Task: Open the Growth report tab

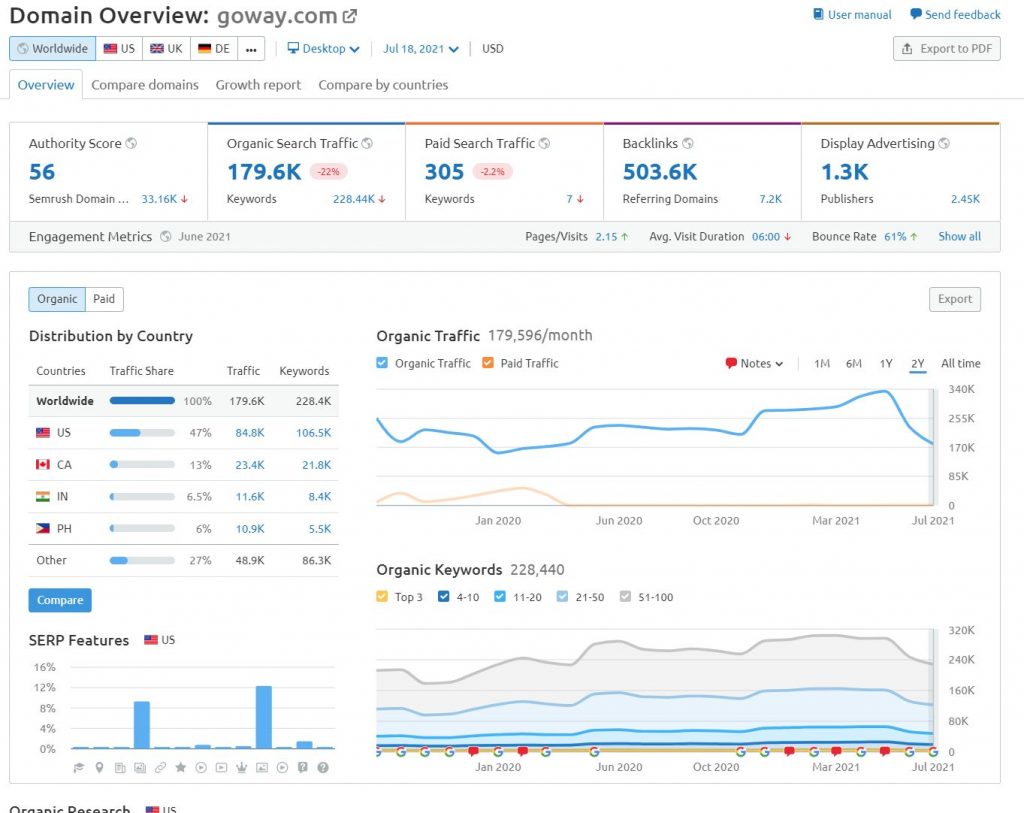Action: [x=259, y=85]
